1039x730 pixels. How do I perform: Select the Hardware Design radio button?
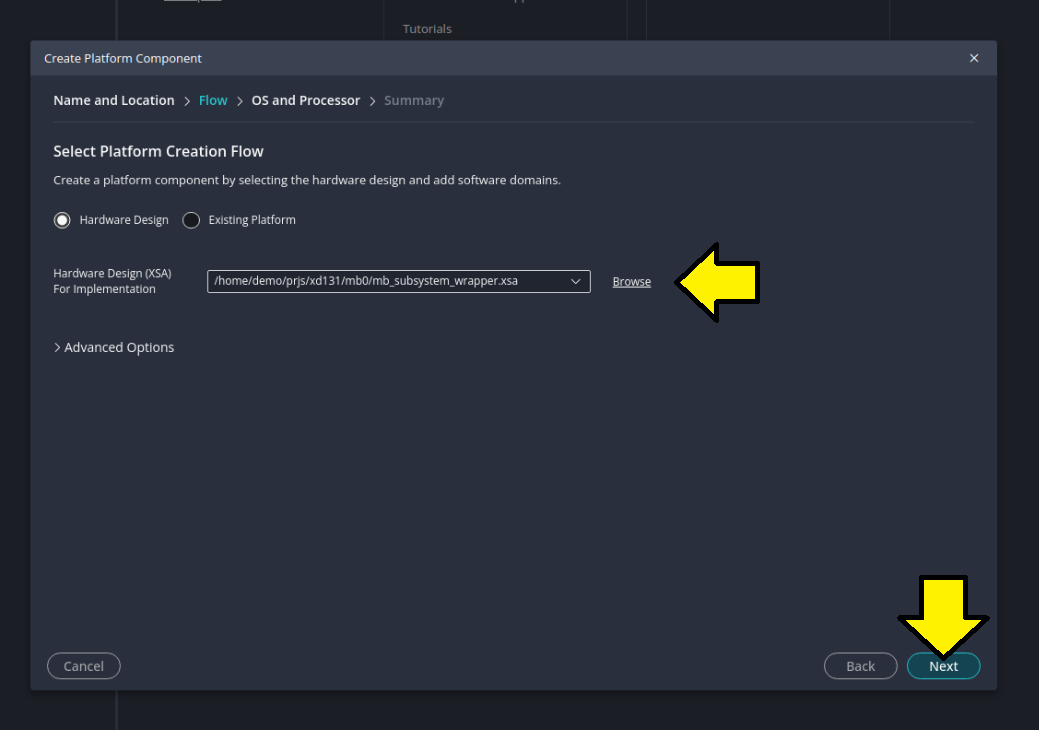pos(63,220)
